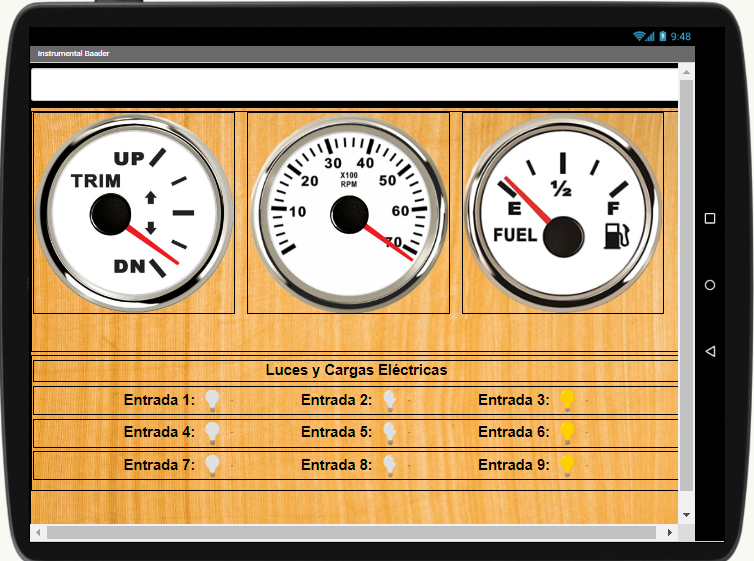The image size is (754, 561).
Task: Click the 'FUEL' label on the gauge
Action: [515, 235]
